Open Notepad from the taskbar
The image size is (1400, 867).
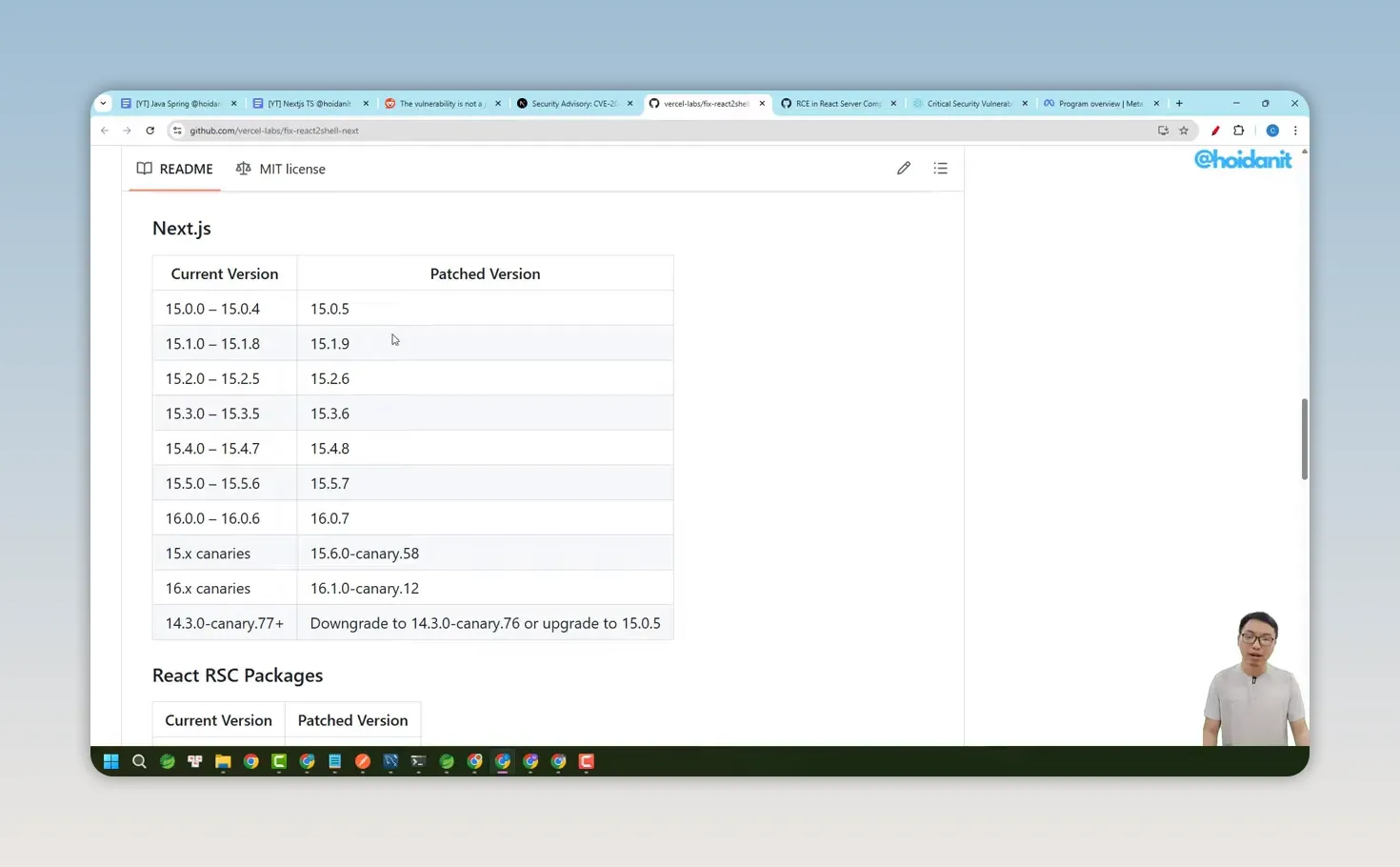tap(335, 761)
